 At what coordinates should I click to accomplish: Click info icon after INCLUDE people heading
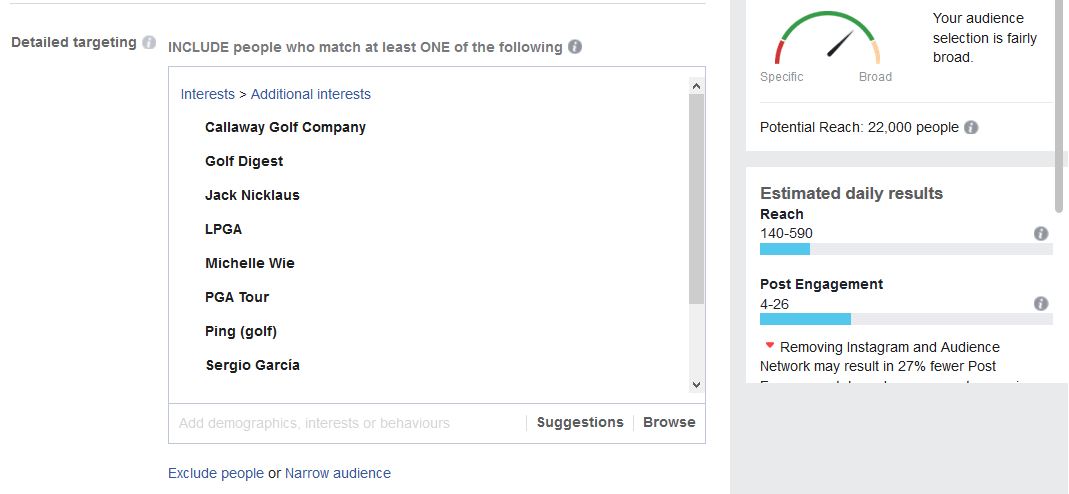pyautogui.click(x=575, y=47)
